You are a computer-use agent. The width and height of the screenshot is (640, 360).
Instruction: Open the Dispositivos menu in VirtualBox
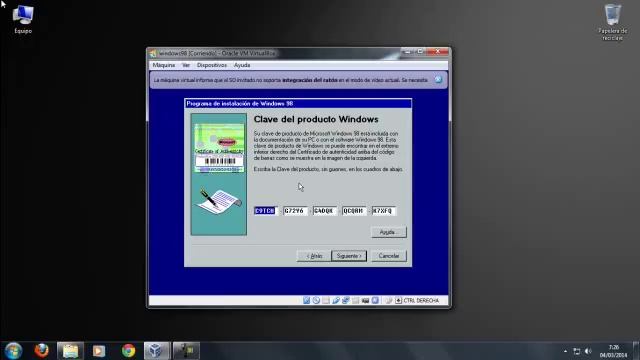click(211, 65)
